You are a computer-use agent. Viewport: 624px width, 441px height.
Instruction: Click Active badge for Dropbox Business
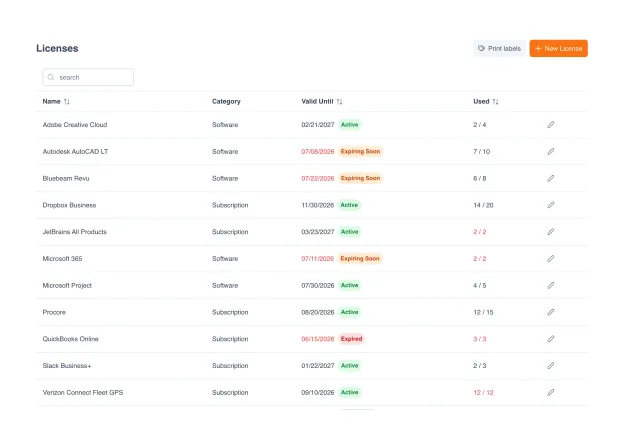point(349,205)
